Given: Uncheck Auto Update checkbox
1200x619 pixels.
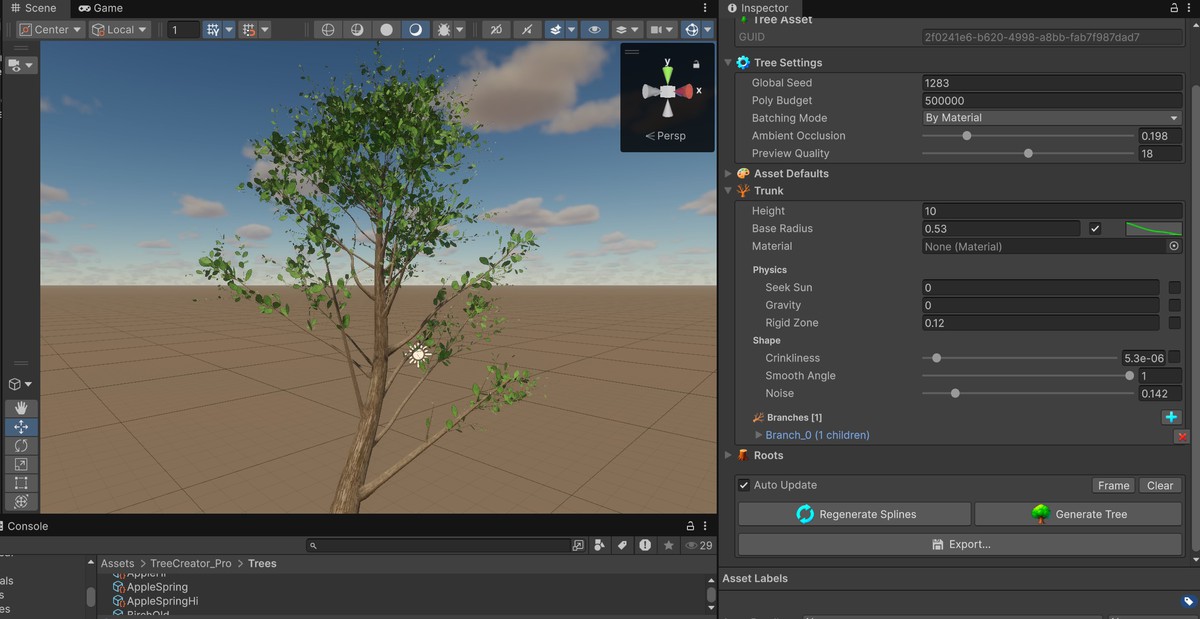Looking at the screenshot, I should [744, 485].
